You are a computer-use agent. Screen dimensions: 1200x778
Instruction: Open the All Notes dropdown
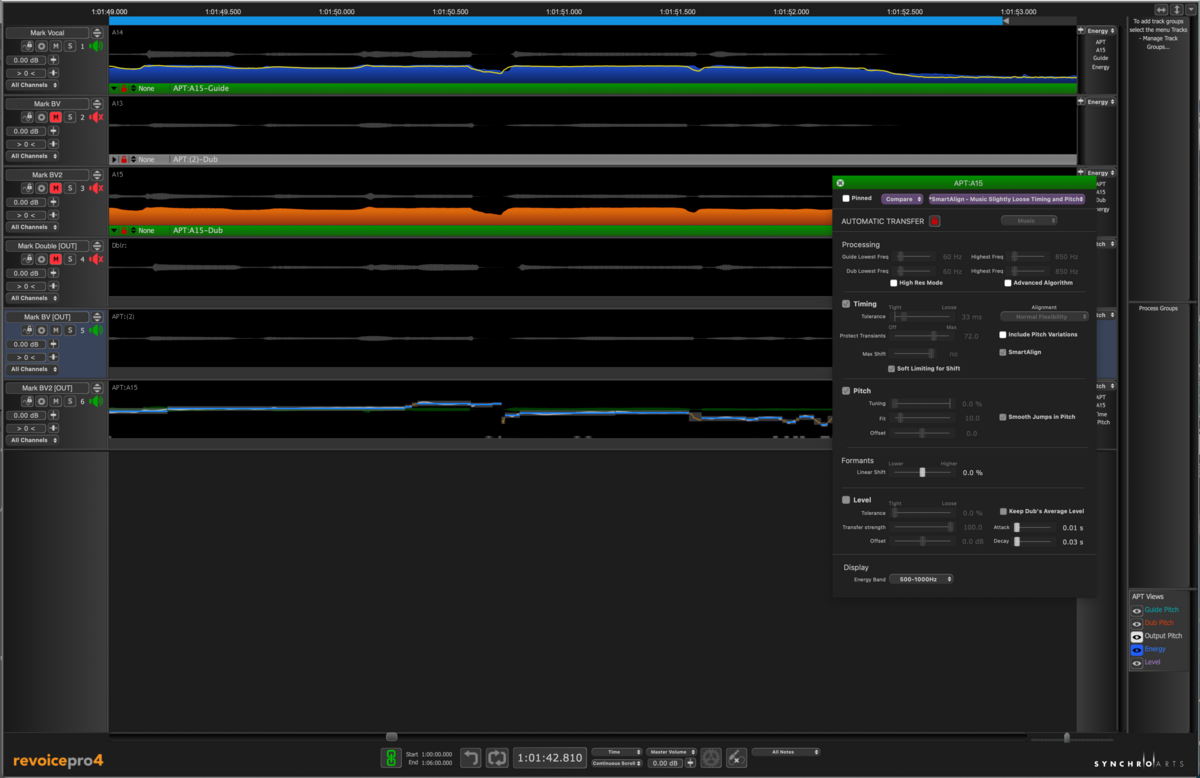[x=786, y=751]
